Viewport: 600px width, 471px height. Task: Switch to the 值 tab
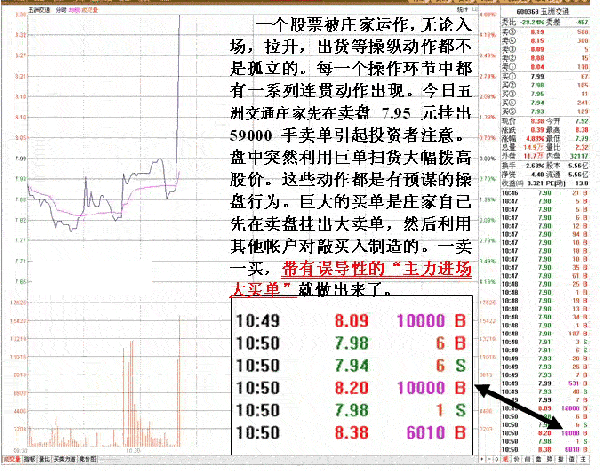coord(572,459)
